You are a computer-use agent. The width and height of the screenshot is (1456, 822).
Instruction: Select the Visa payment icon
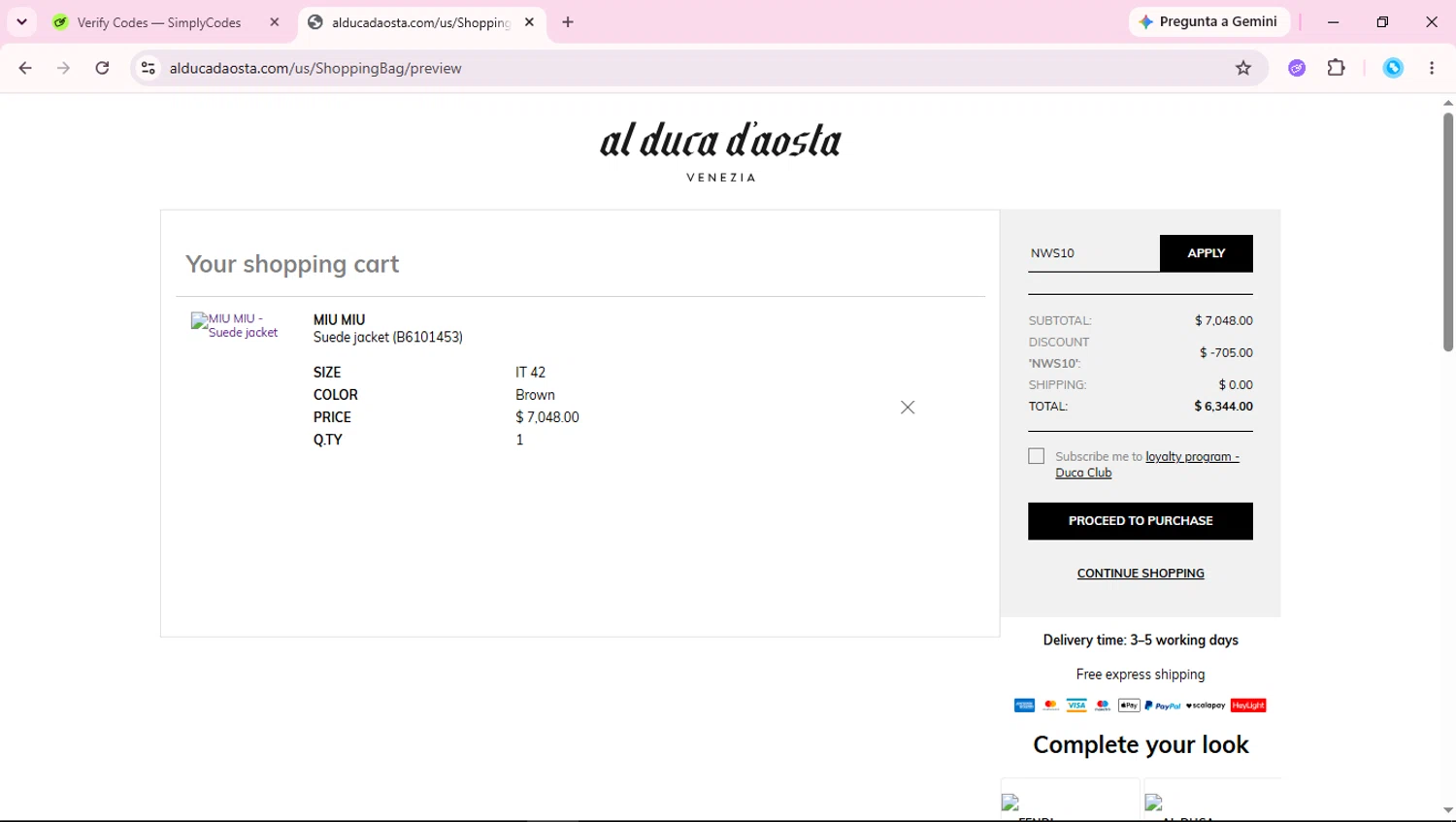[x=1076, y=706]
